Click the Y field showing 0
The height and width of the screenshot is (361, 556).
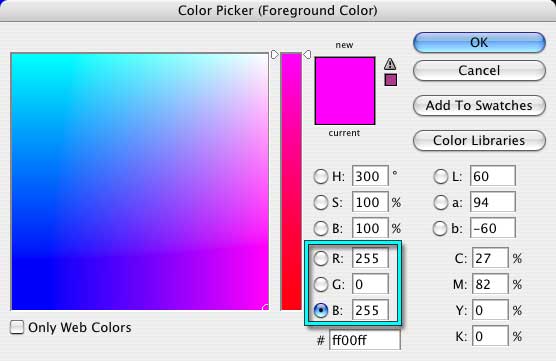click(490, 310)
